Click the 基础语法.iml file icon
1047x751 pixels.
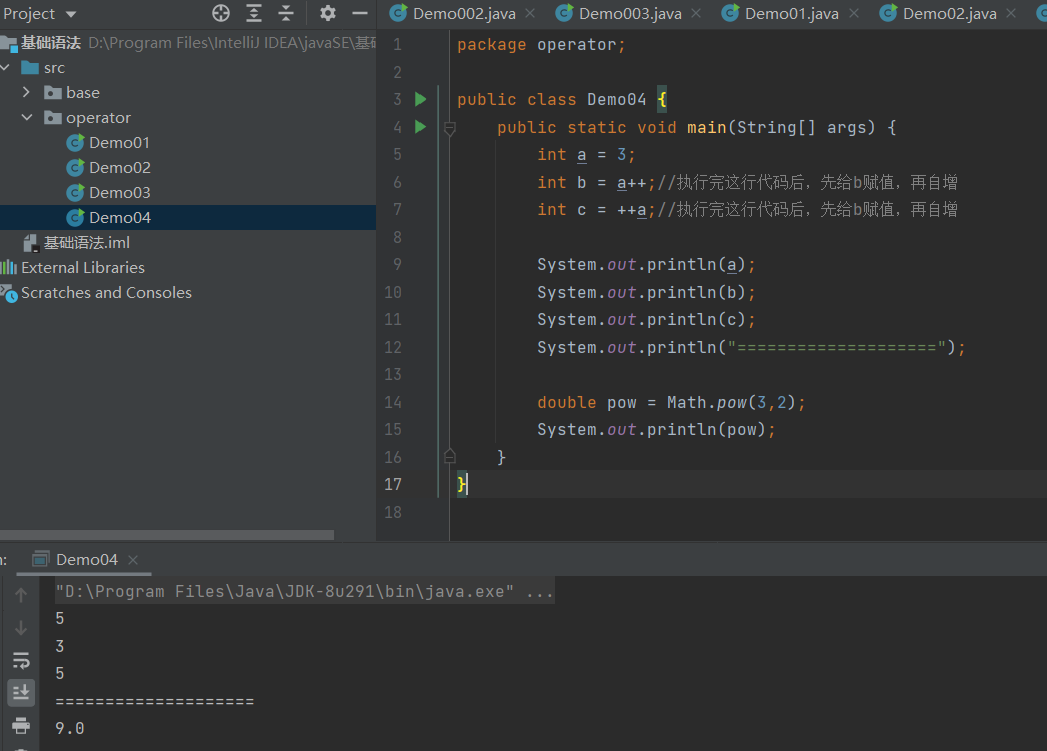point(31,243)
